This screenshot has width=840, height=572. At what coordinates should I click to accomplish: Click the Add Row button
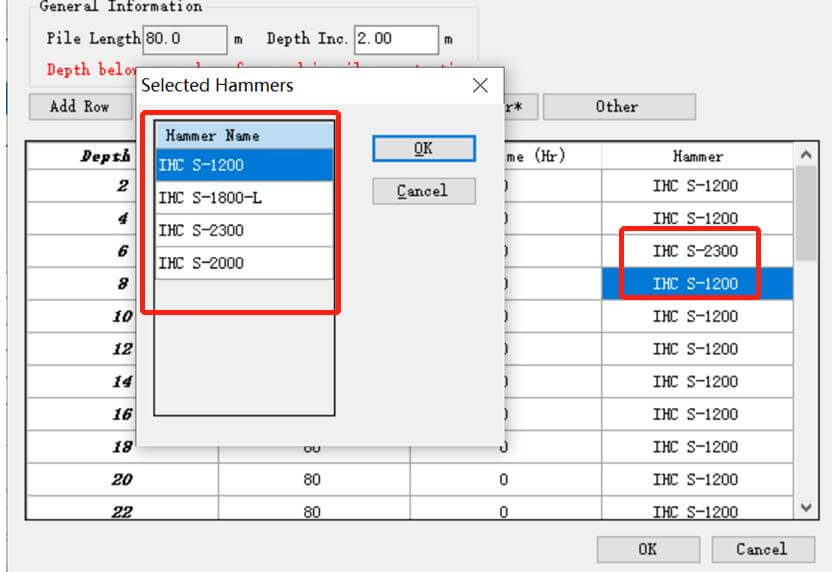pyautogui.click(x=80, y=107)
